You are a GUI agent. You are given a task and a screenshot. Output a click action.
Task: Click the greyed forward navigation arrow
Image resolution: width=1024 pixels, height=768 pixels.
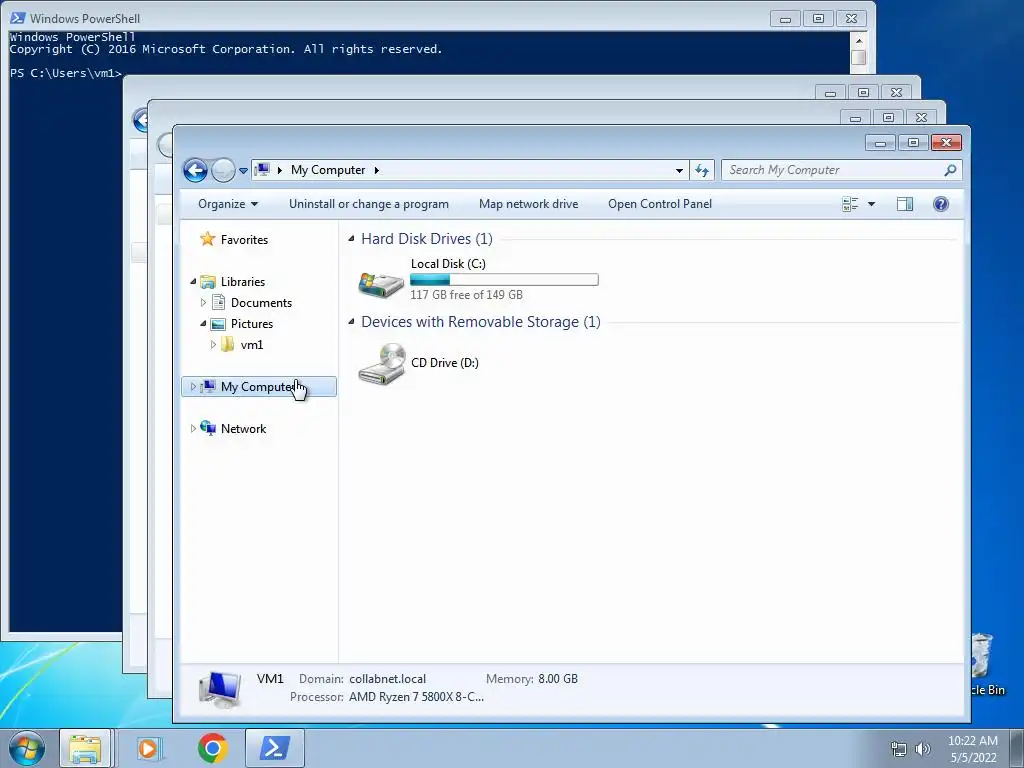(223, 170)
